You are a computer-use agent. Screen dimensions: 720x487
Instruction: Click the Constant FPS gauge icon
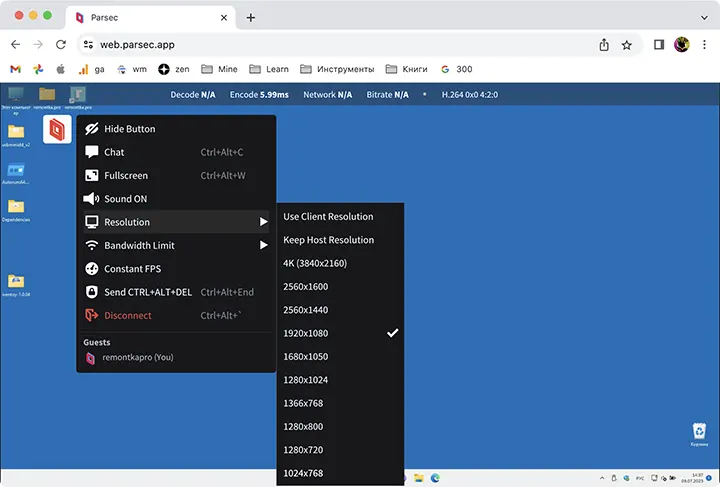pos(91,269)
